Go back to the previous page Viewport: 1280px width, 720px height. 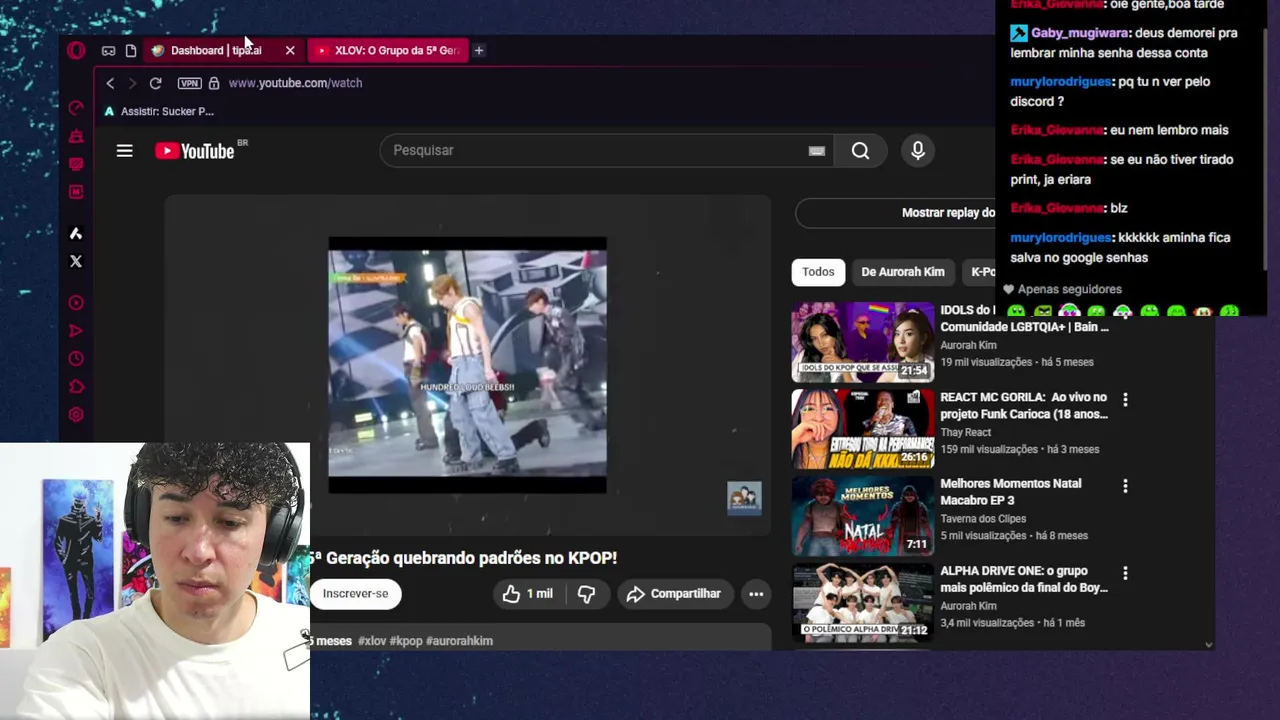click(x=110, y=83)
